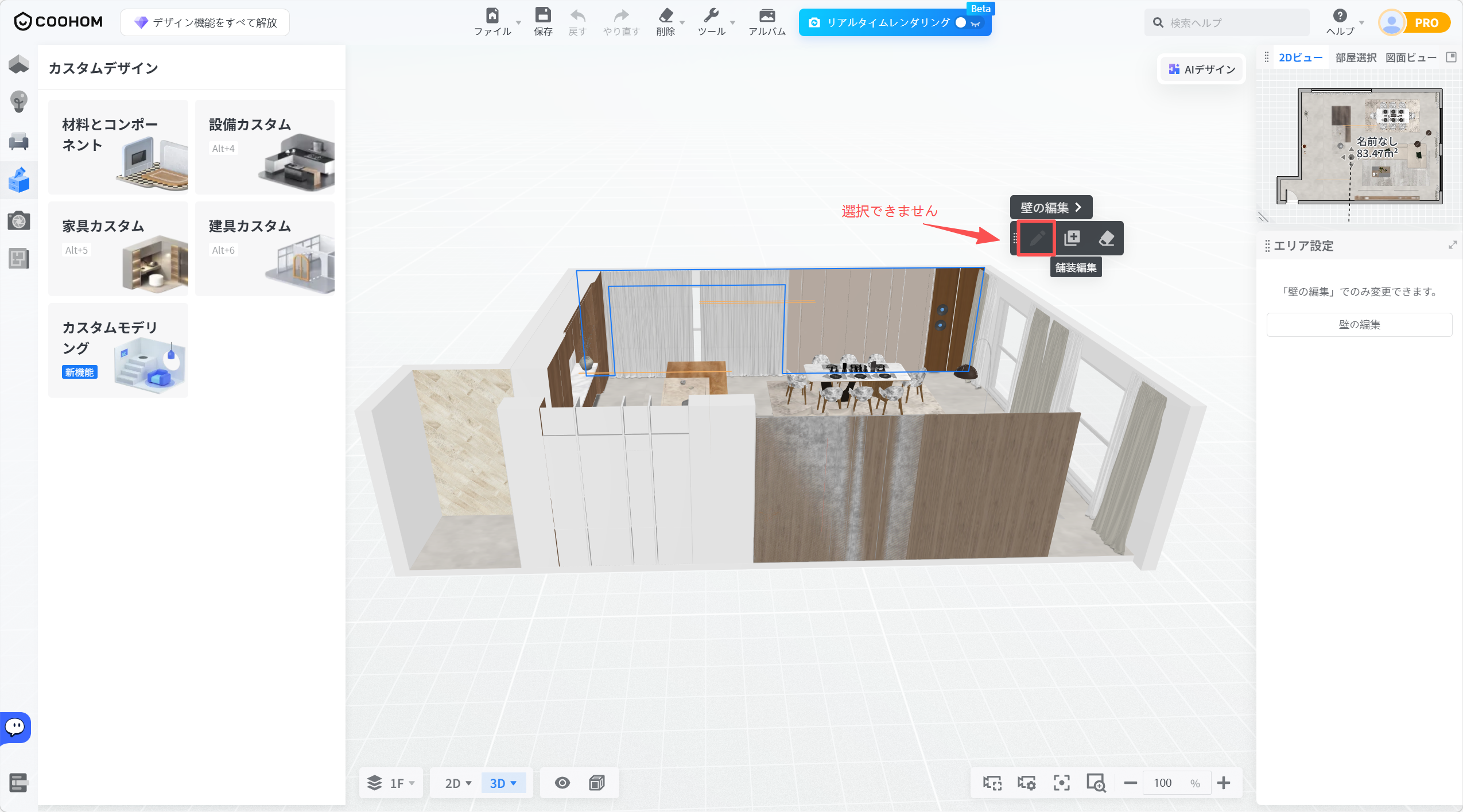Open the floor plan sidebar icon

[x=19, y=64]
